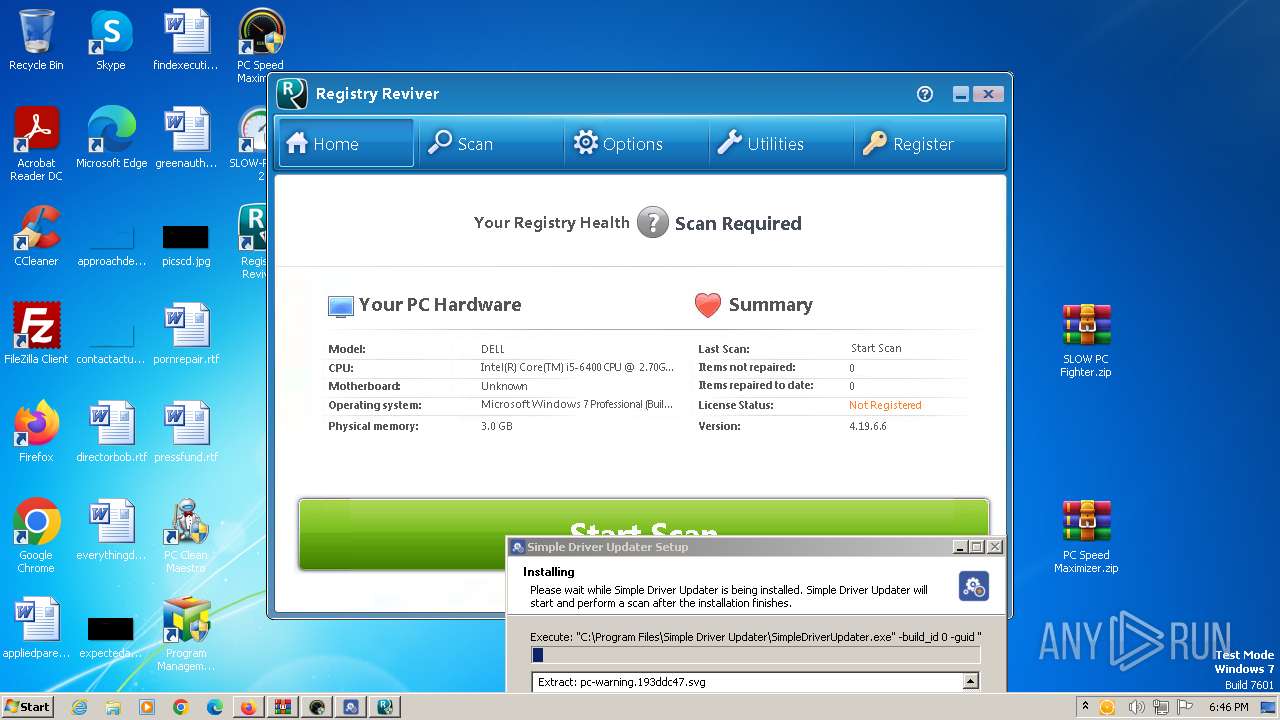Select the PC Clean Maestro shortcut
The height and width of the screenshot is (720, 1280).
186,536
